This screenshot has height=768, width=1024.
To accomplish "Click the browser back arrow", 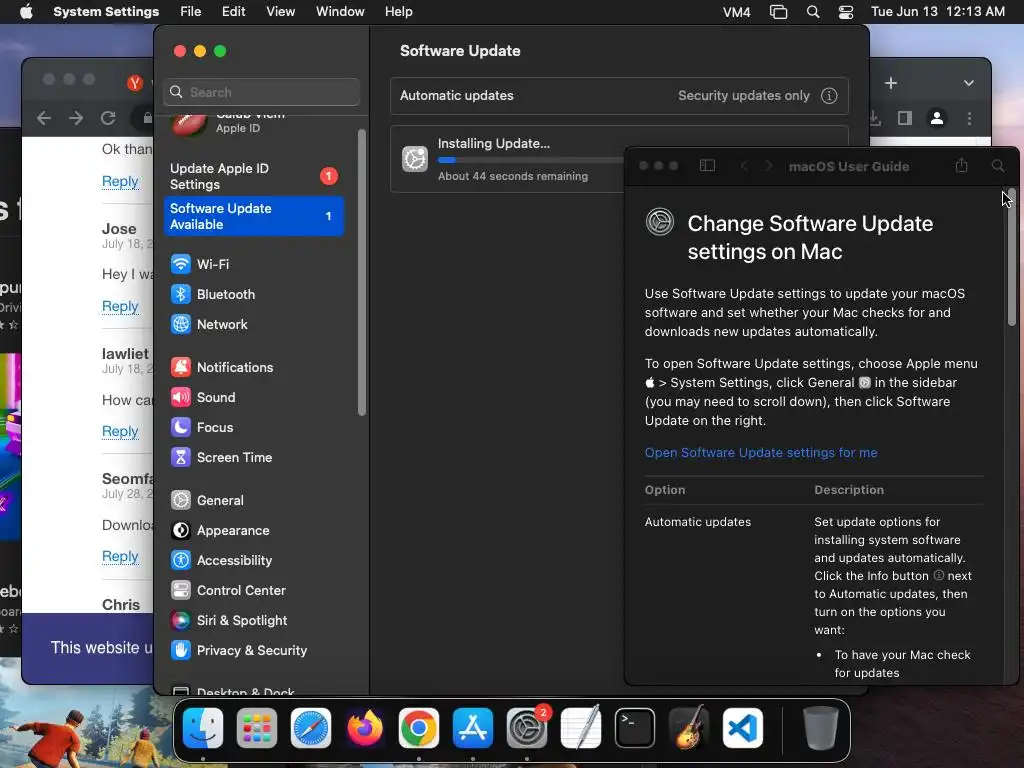I will (x=44, y=118).
